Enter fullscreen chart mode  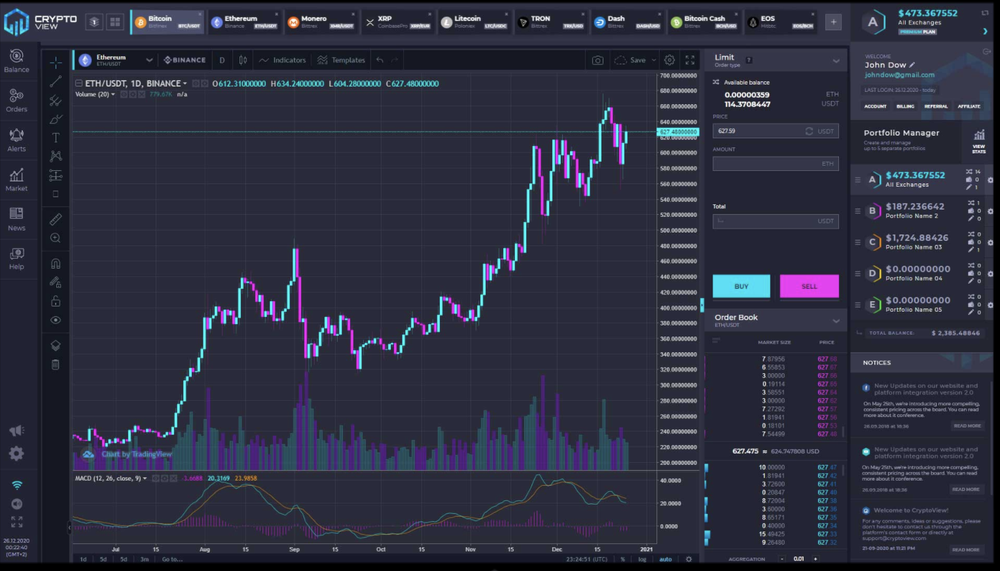(x=689, y=60)
